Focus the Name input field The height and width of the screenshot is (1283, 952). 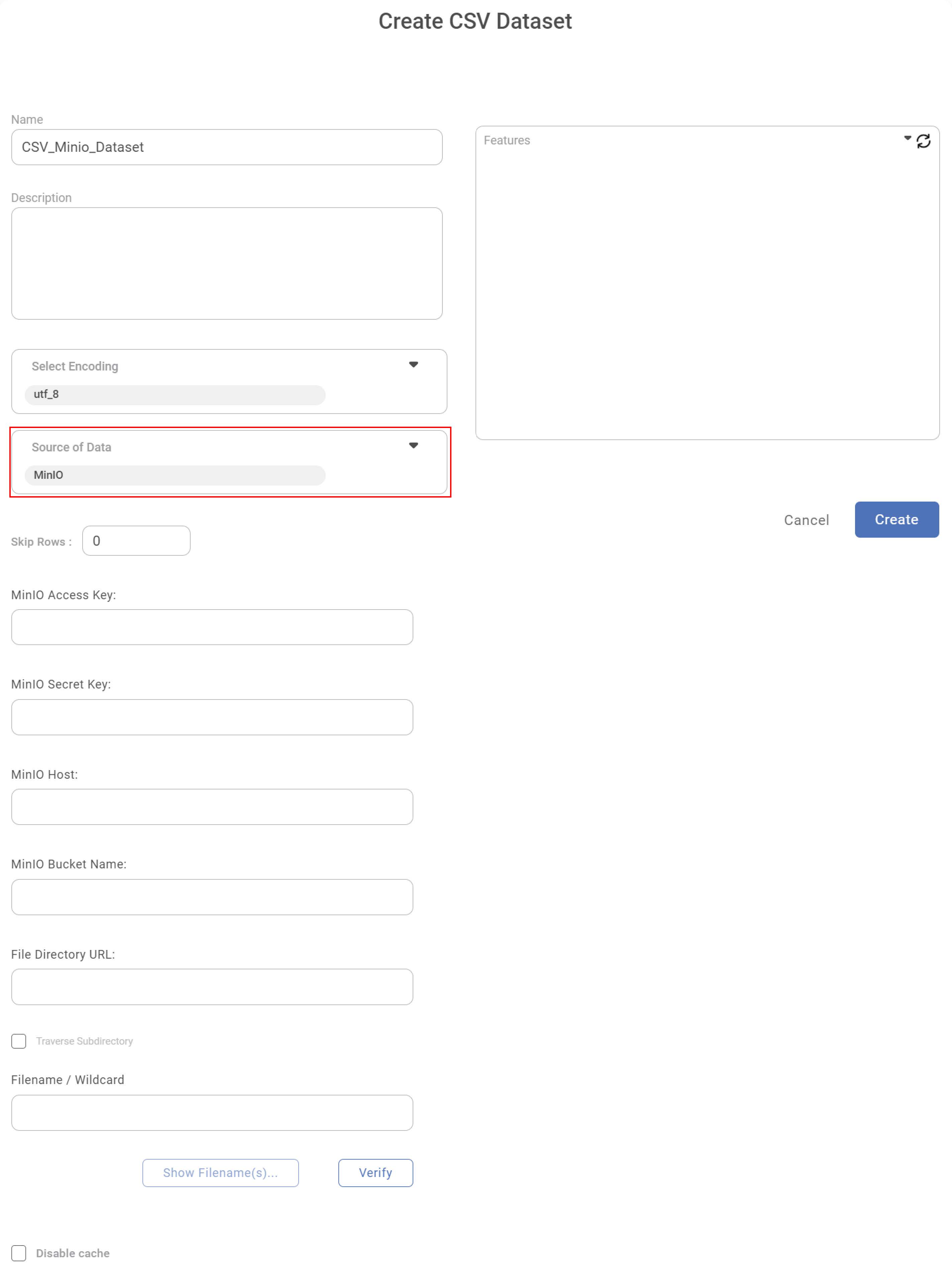click(226, 147)
